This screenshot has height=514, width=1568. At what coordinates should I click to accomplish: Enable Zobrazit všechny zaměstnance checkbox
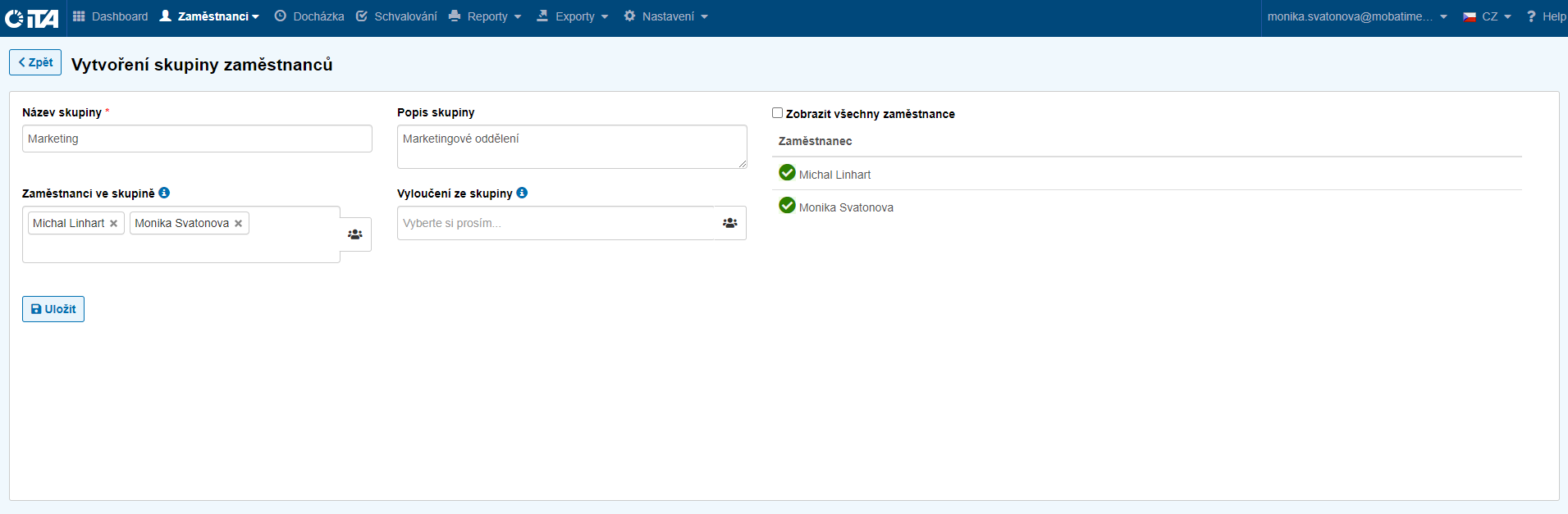coord(777,113)
